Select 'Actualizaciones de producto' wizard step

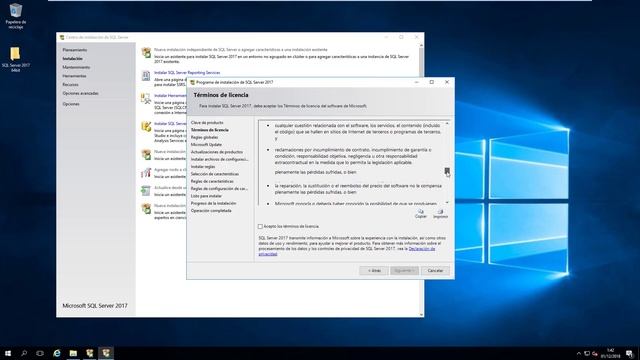(x=217, y=152)
